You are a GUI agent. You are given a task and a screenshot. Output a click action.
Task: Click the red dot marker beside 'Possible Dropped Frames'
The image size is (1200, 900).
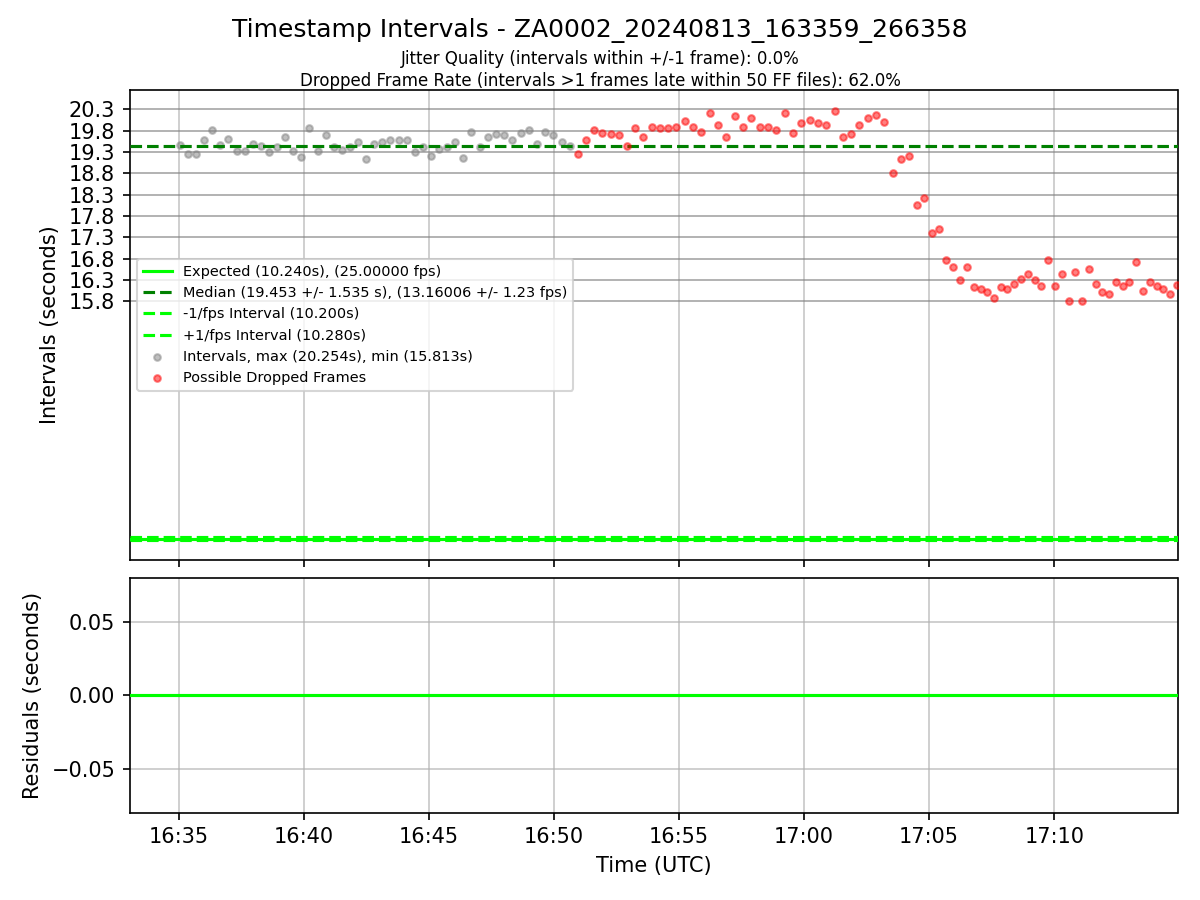(x=158, y=378)
